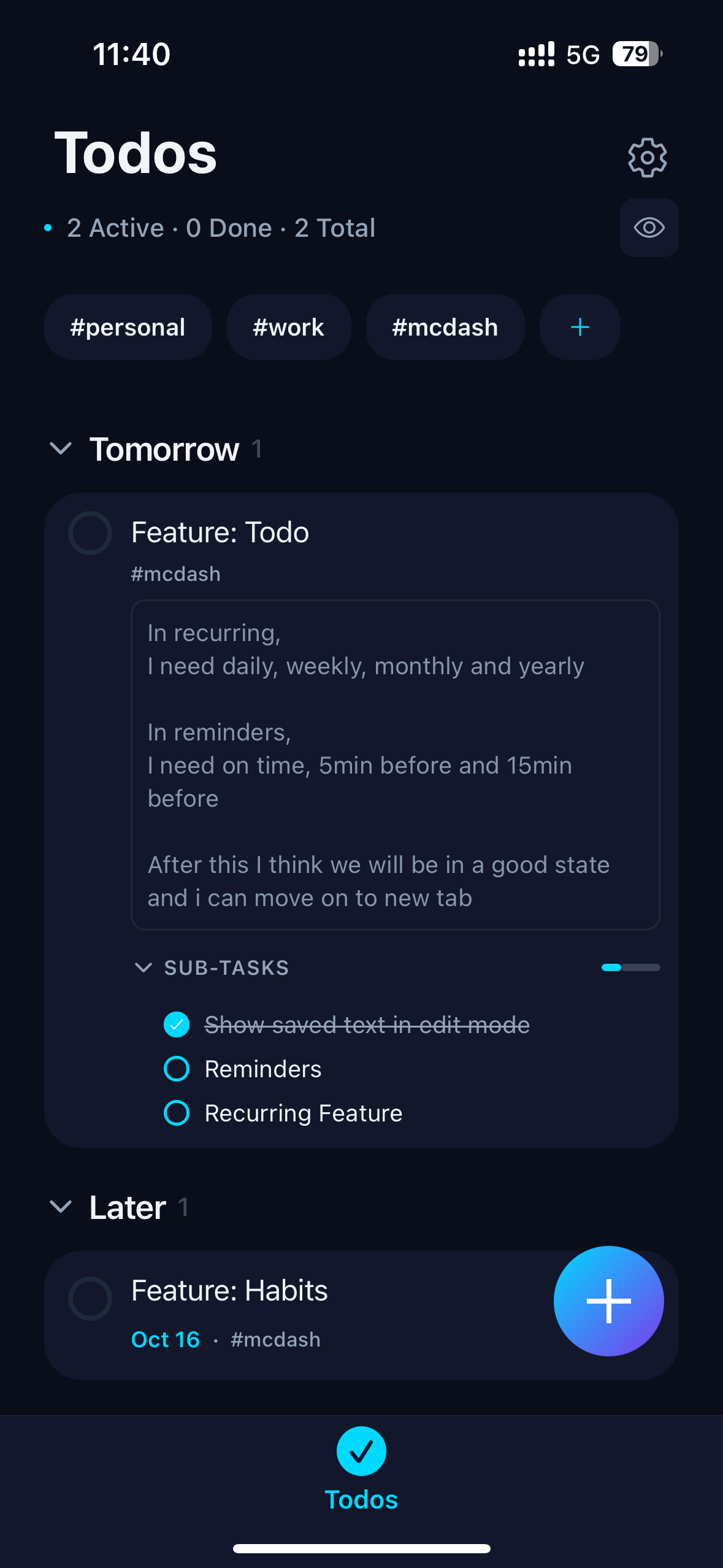
Task: Tap the cellular signal bars icon
Action: pyautogui.click(x=536, y=54)
